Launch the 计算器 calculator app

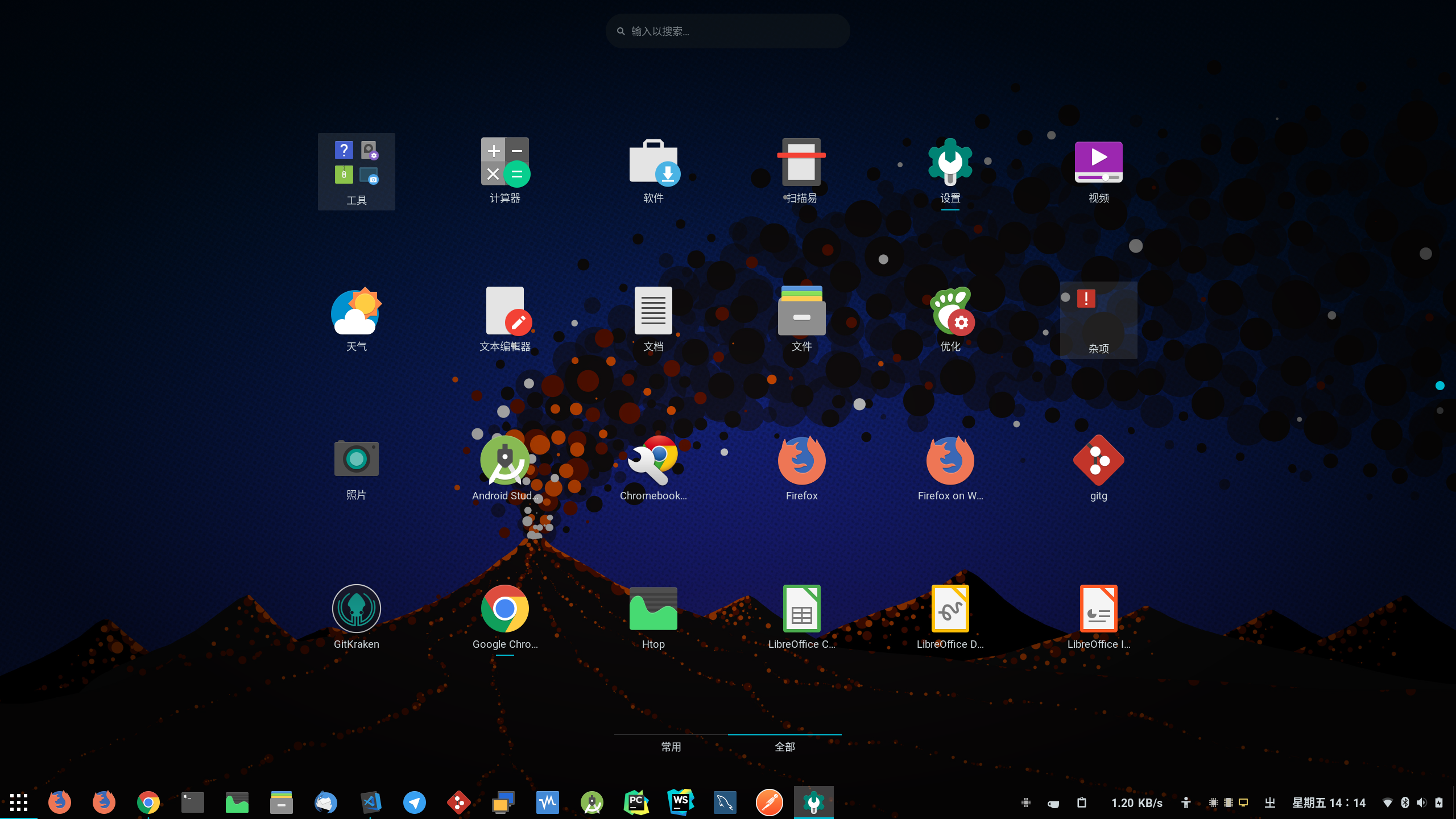pos(505,171)
